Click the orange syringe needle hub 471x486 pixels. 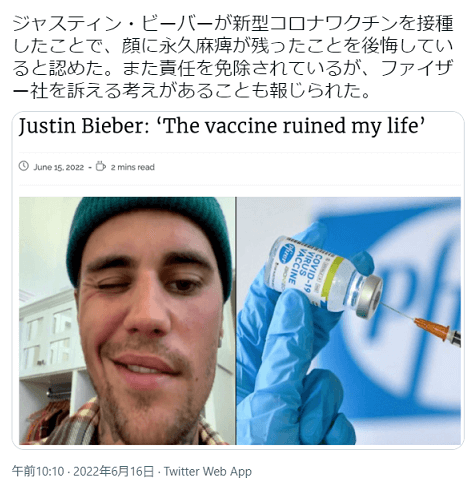pyautogui.click(x=431, y=328)
